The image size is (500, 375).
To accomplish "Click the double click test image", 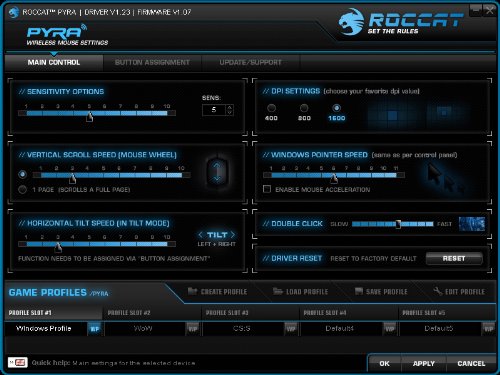I will click(x=472, y=224).
